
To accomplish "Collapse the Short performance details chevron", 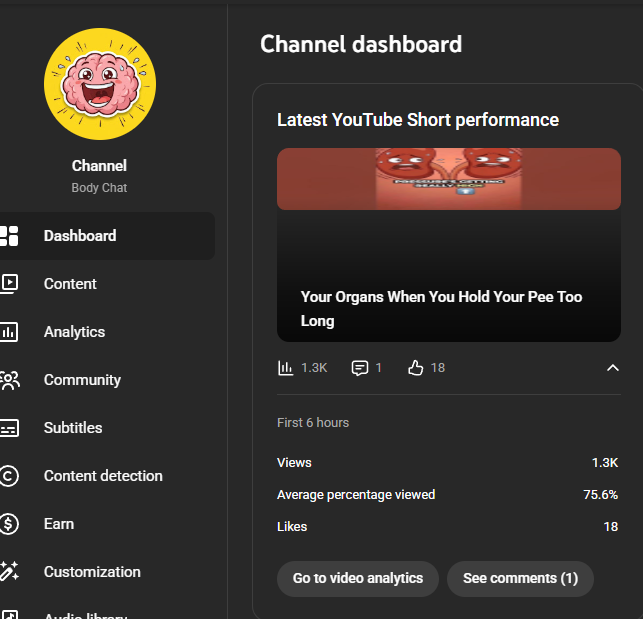I will [x=613, y=368].
